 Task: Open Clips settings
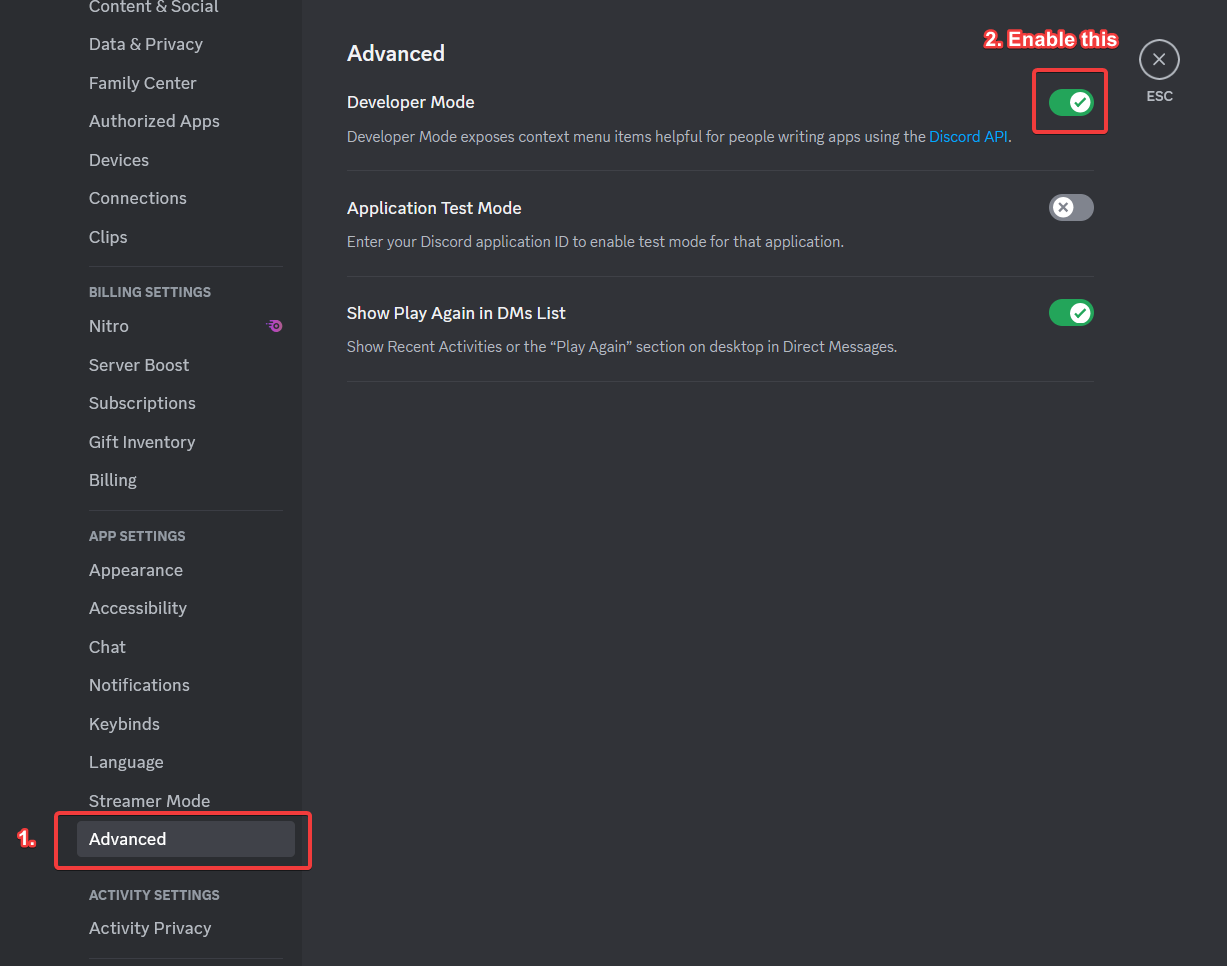pyautogui.click(x=108, y=237)
